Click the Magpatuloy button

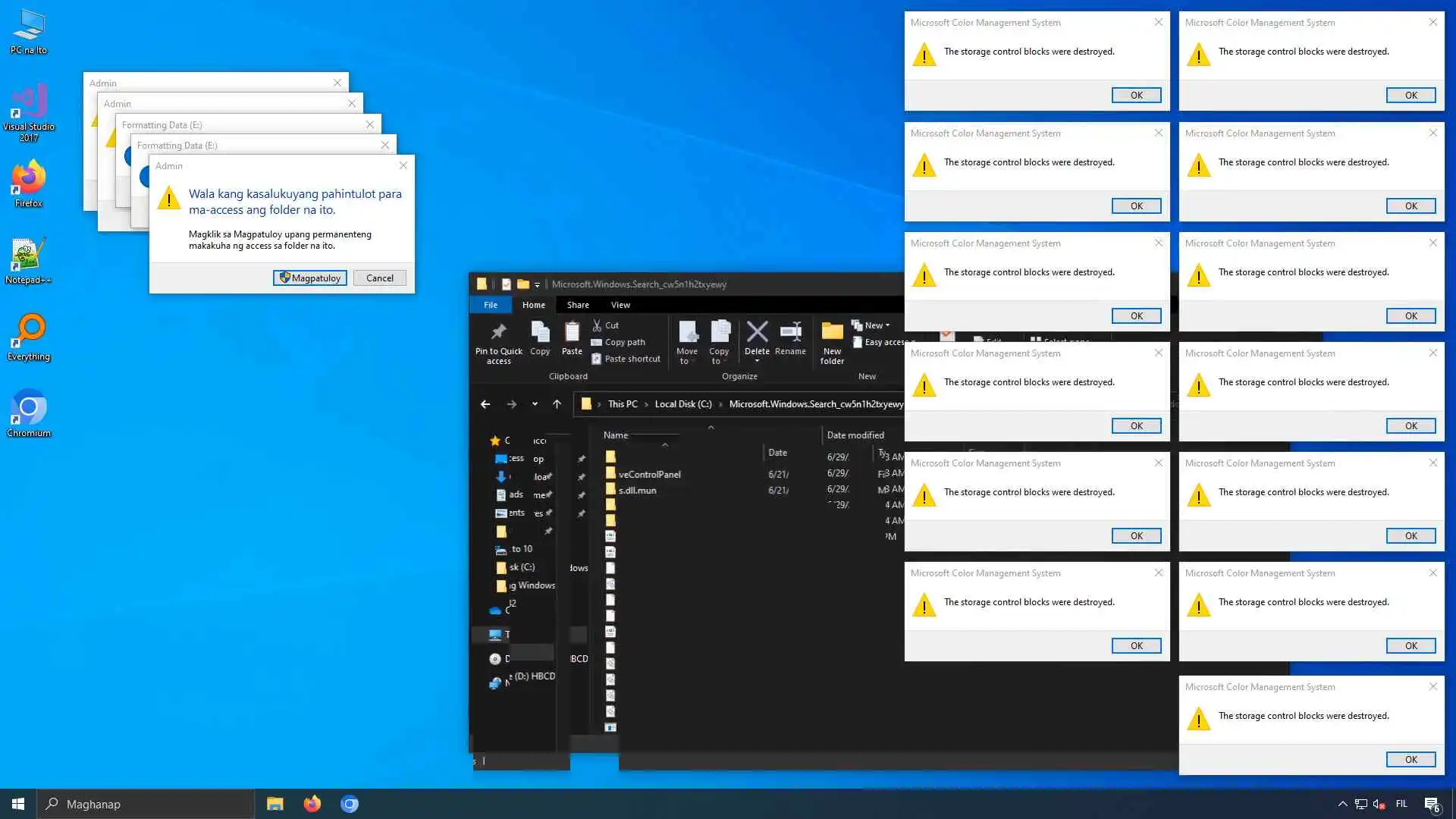pyautogui.click(x=310, y=278)
